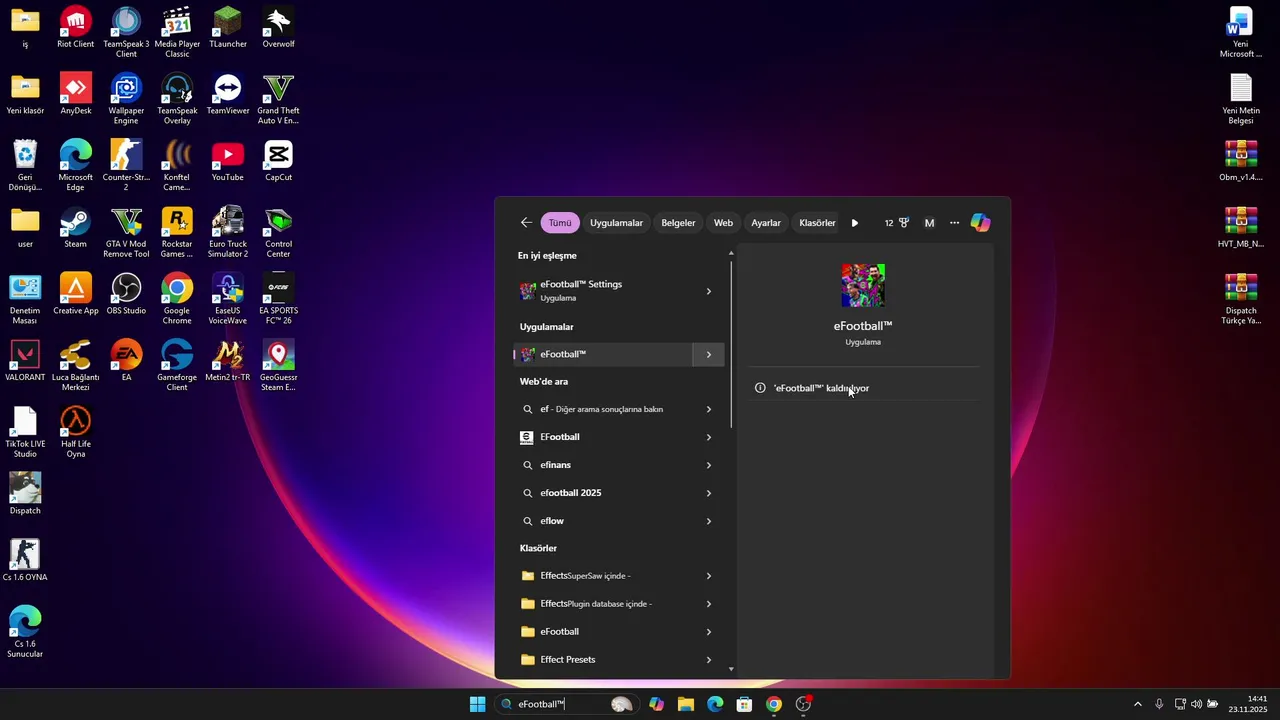Select Belgeler search filter tab
The height and width of the screenshot is (720, 1280).
tap(678, 223)
